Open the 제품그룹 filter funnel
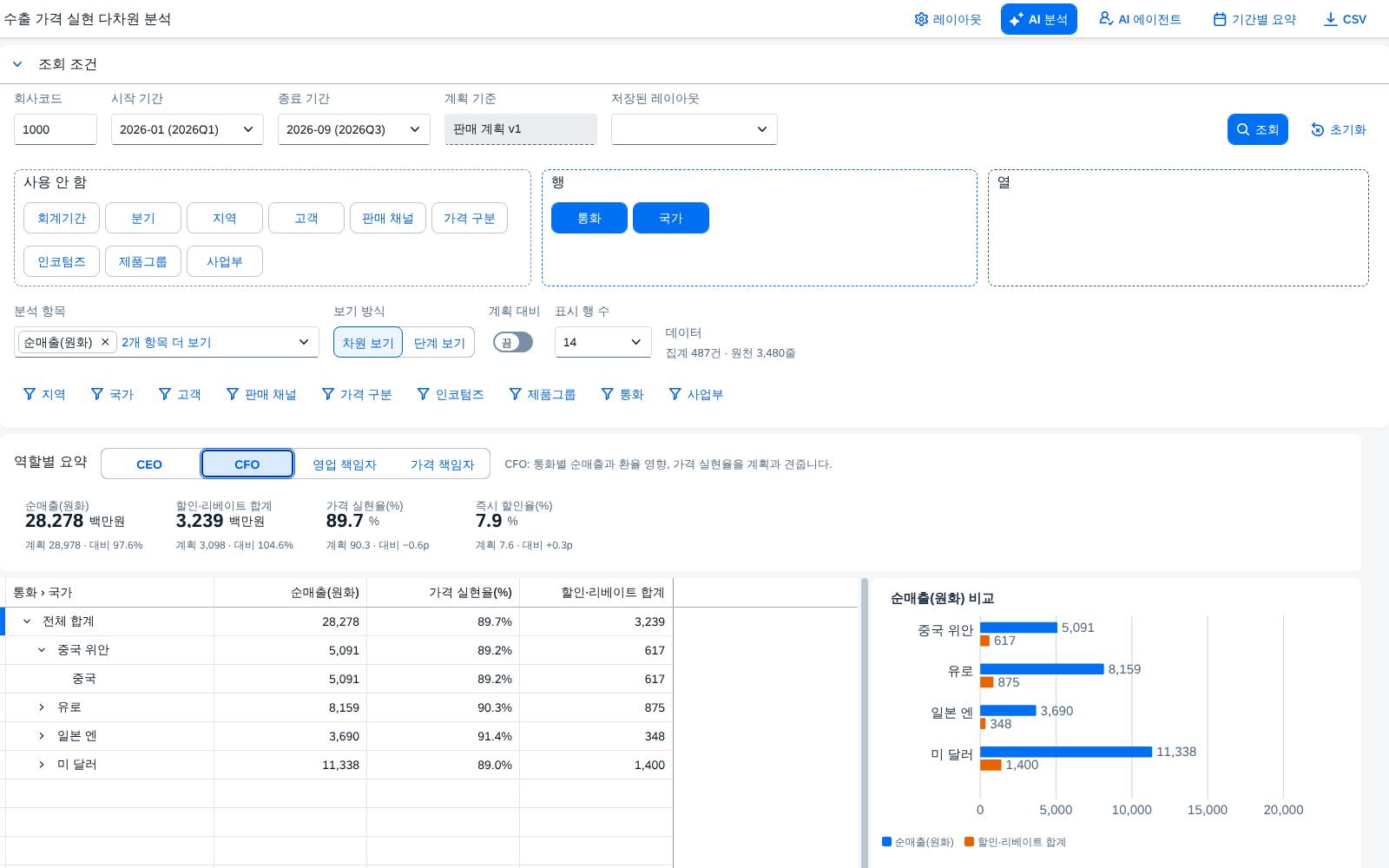 (543, 394)
